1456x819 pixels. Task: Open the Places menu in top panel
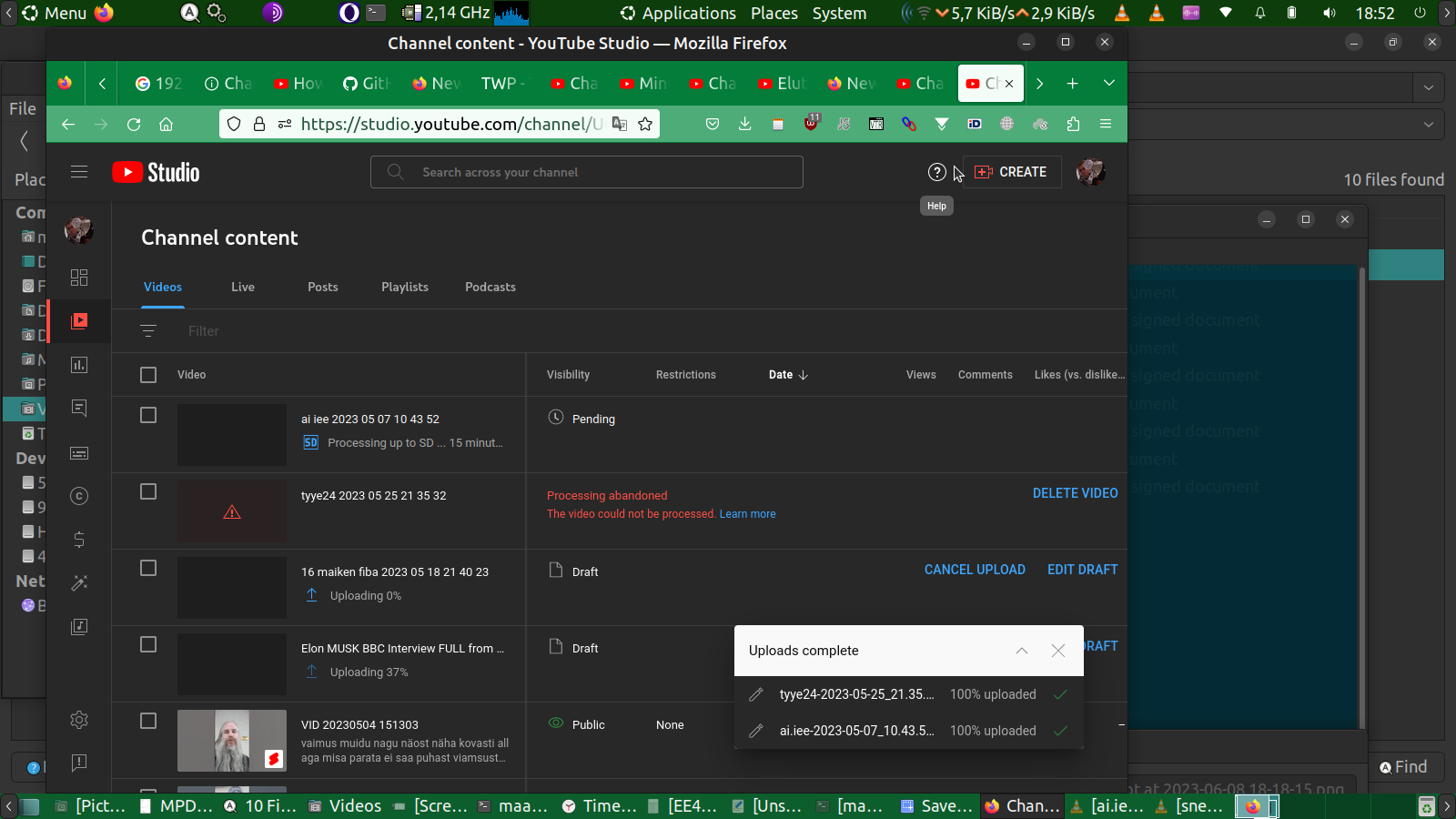coord(774,14)
